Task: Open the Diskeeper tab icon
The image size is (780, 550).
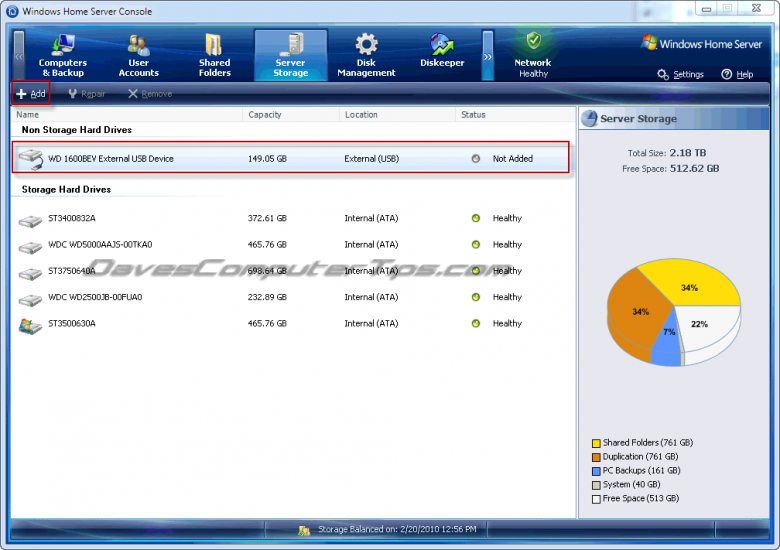Action: tap(442, 45)
